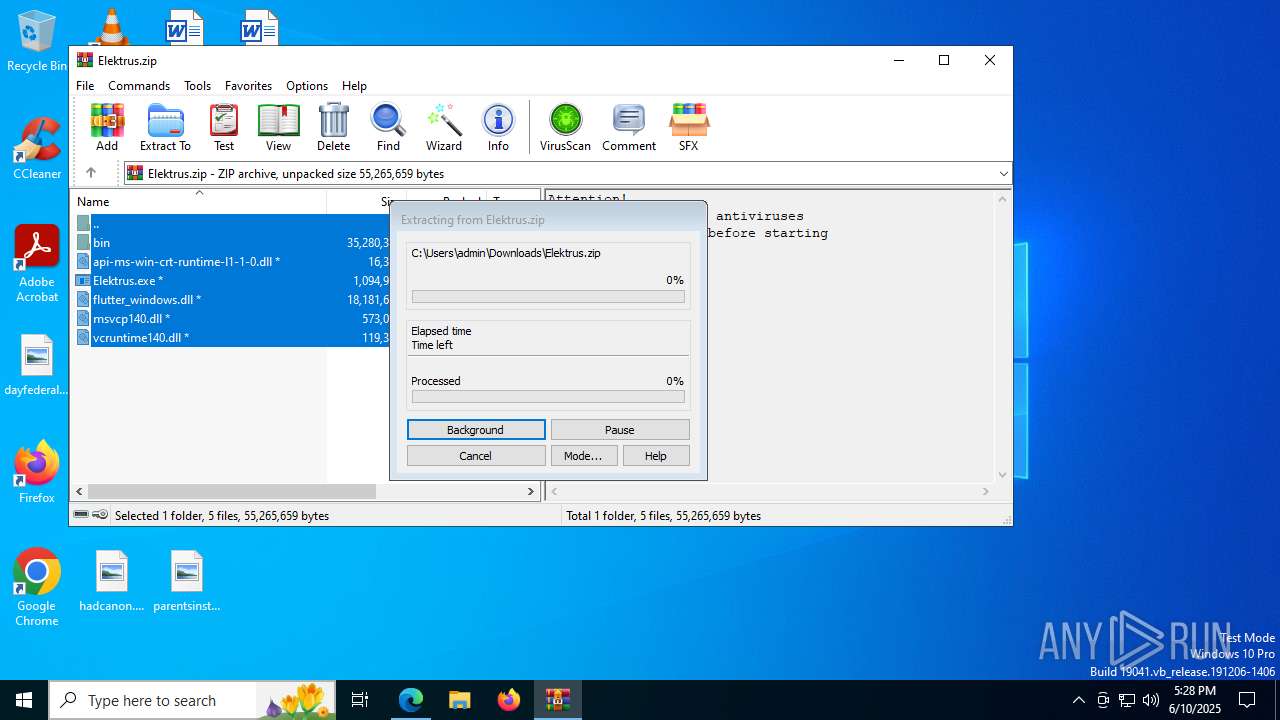Select the parent folder '..' row
This screenshot has height=720, width=1280.
(233, 223)
